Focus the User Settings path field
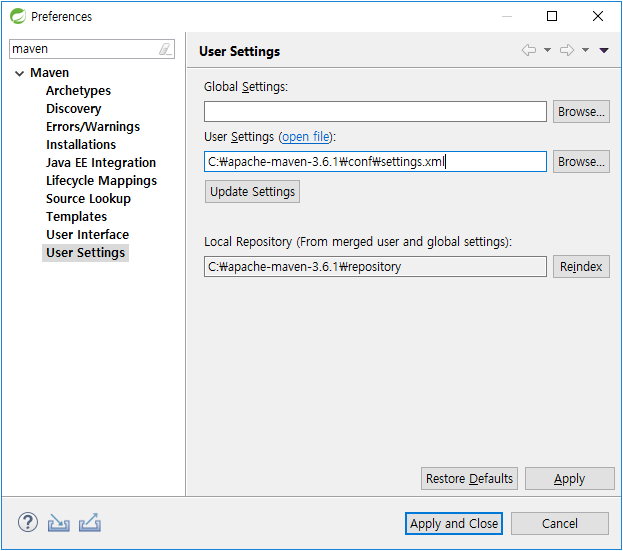Image resolution: width=623 pixels, height=551 pixels. pos(375,162)
